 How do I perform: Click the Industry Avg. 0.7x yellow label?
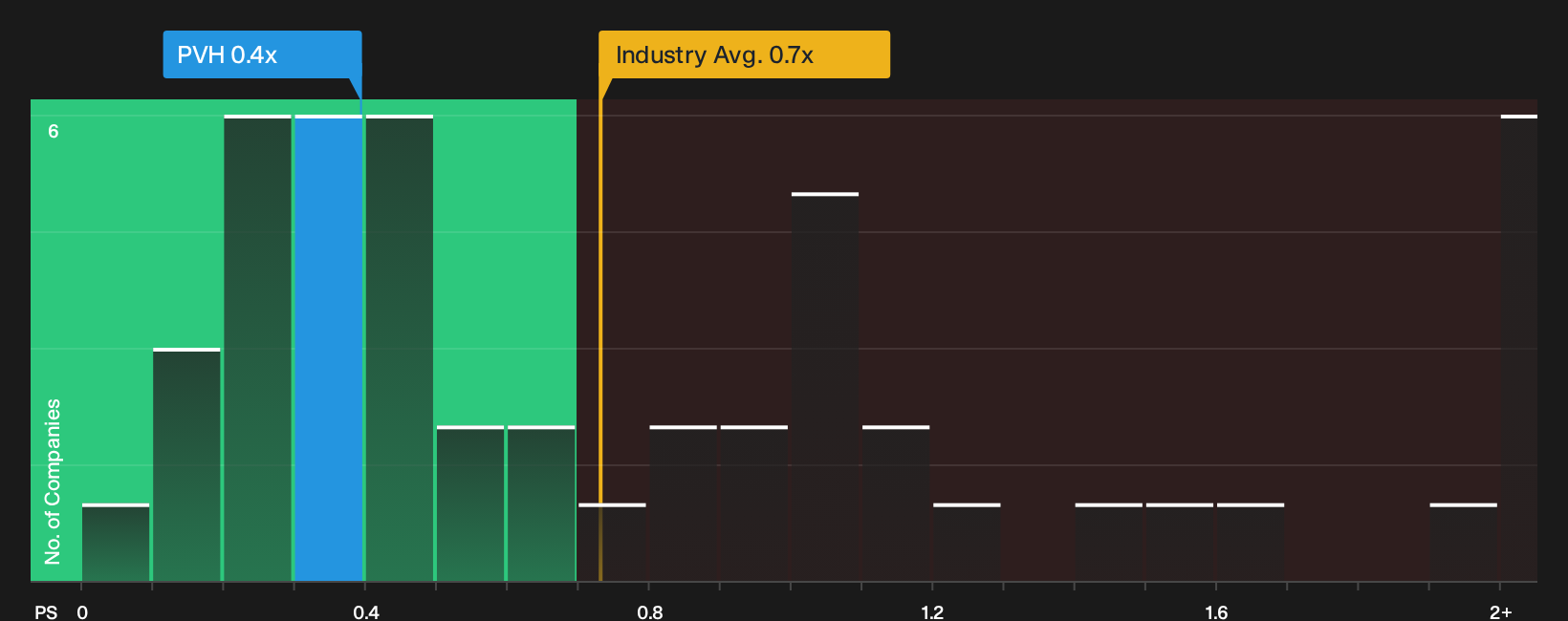744,54
